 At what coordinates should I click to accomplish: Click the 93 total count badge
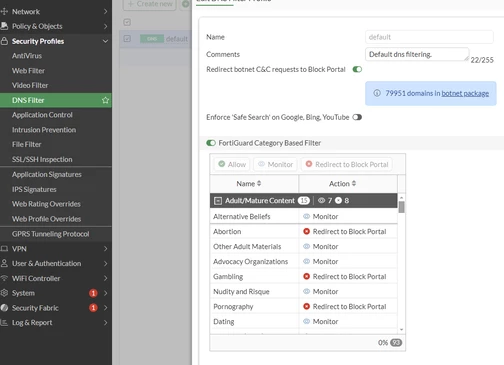pos(396,343)
